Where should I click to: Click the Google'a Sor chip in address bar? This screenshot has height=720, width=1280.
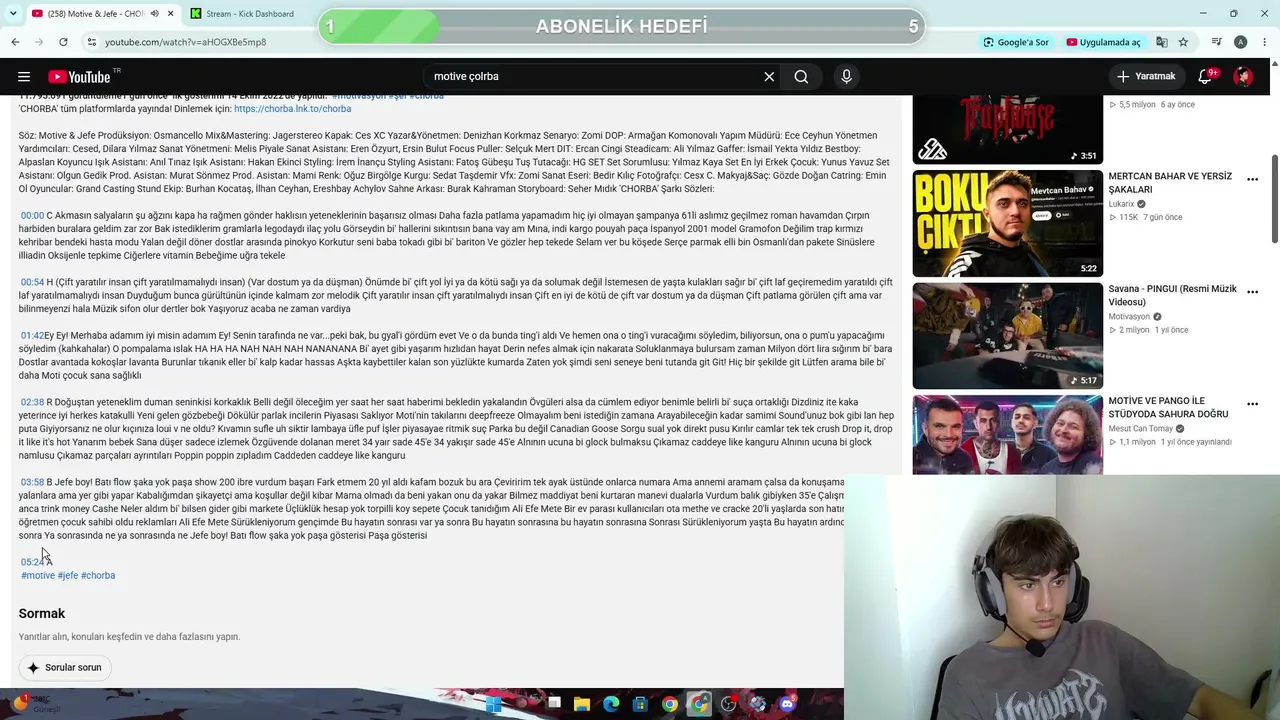[x=1016, y=42]
